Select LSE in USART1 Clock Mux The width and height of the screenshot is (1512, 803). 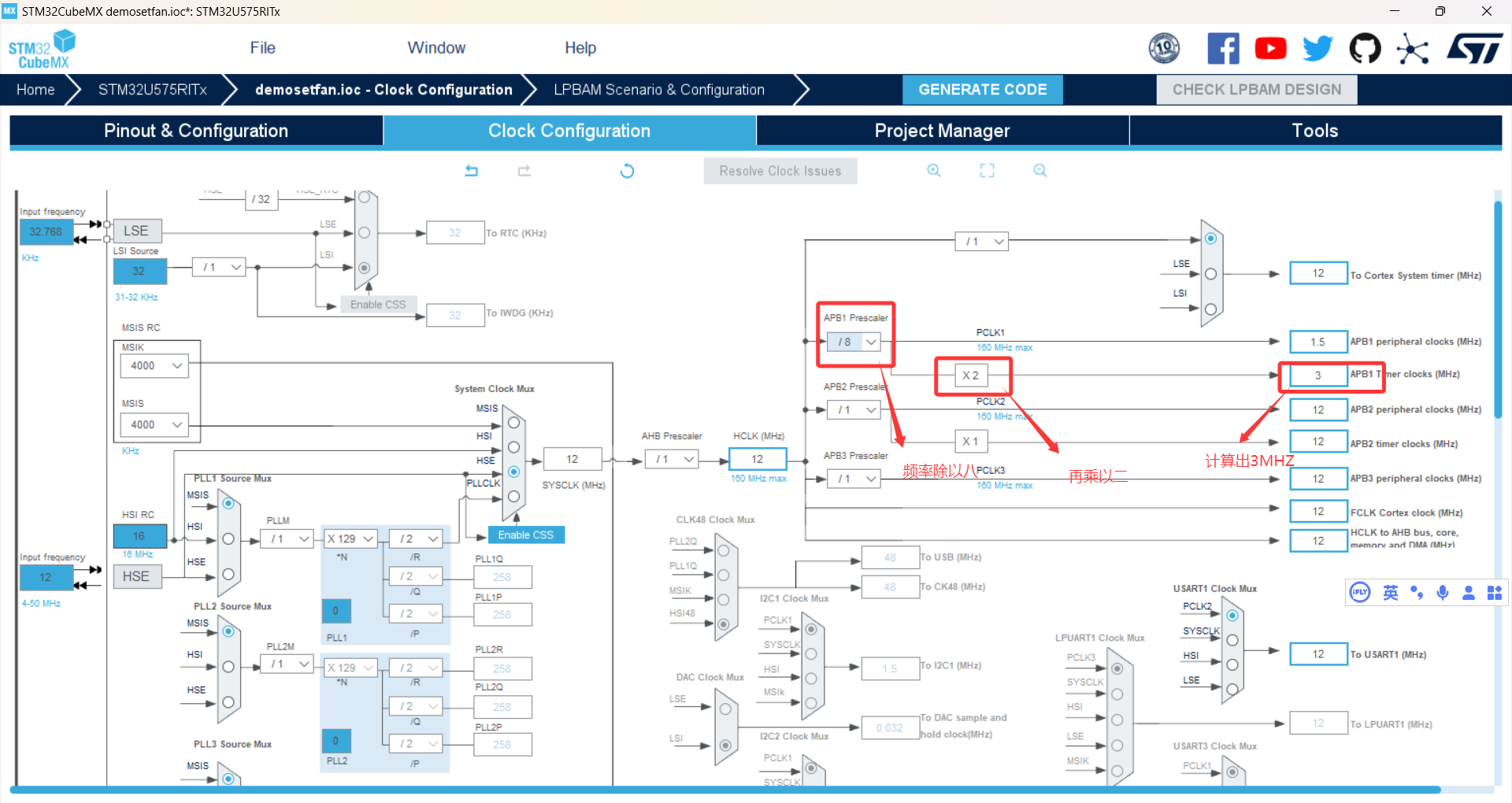(x=1232, y=689)
